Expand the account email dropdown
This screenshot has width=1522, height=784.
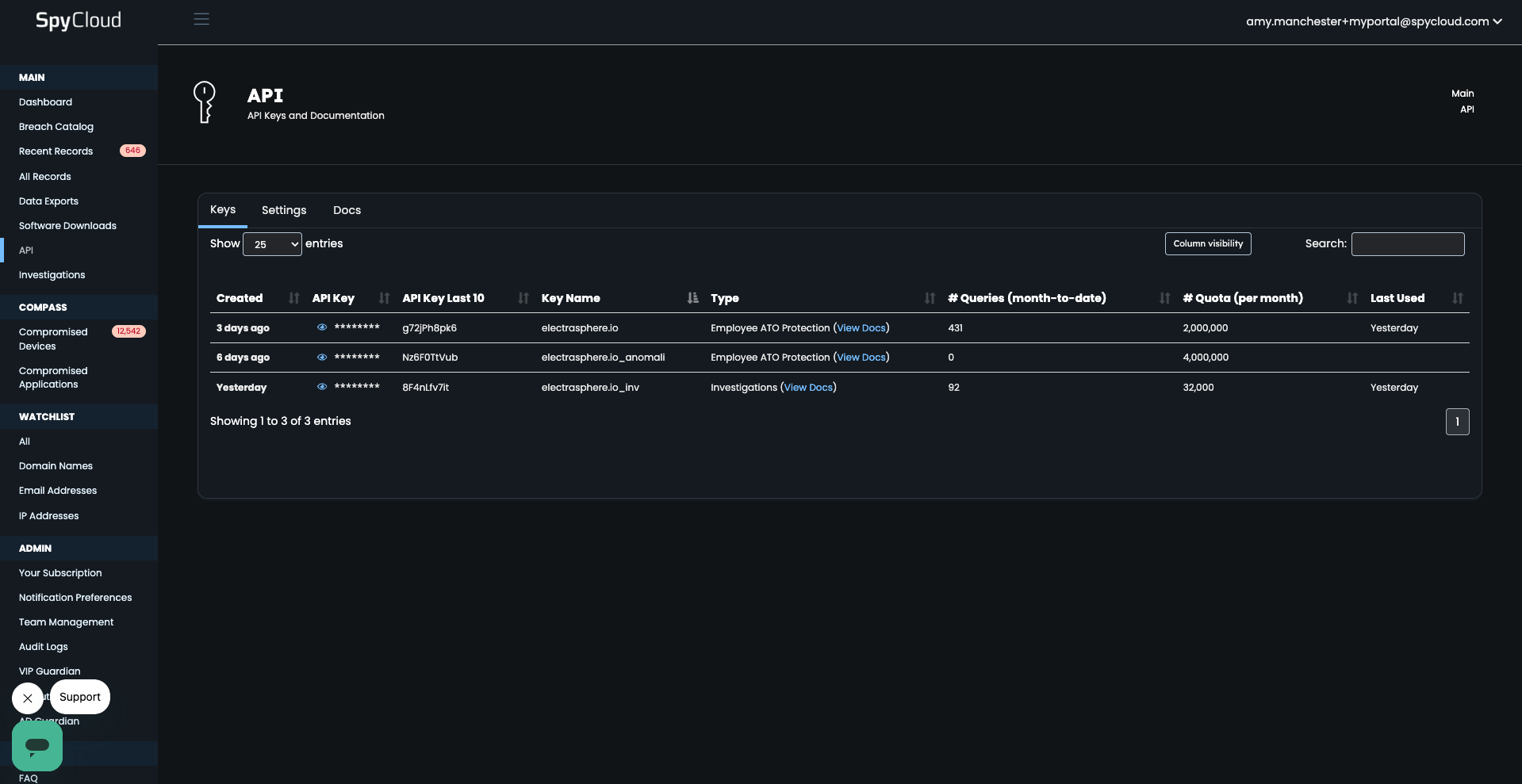(1373, 21)
